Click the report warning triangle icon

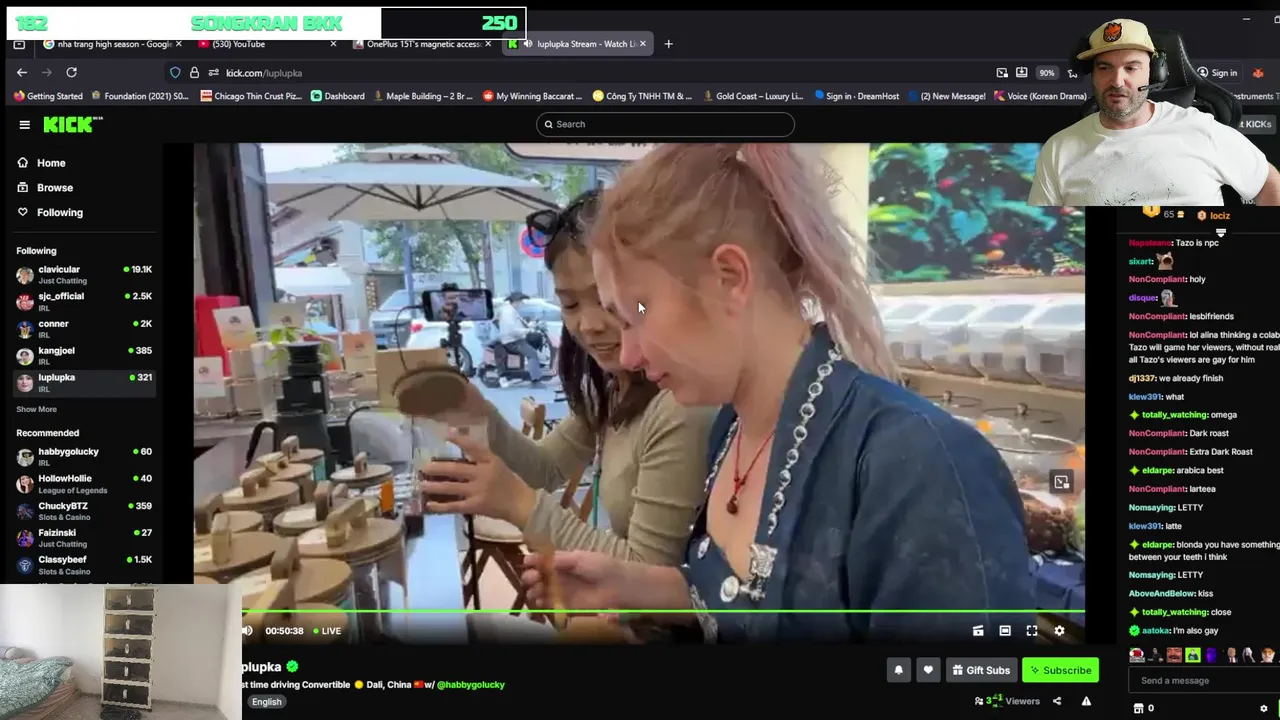(1086, 701)
